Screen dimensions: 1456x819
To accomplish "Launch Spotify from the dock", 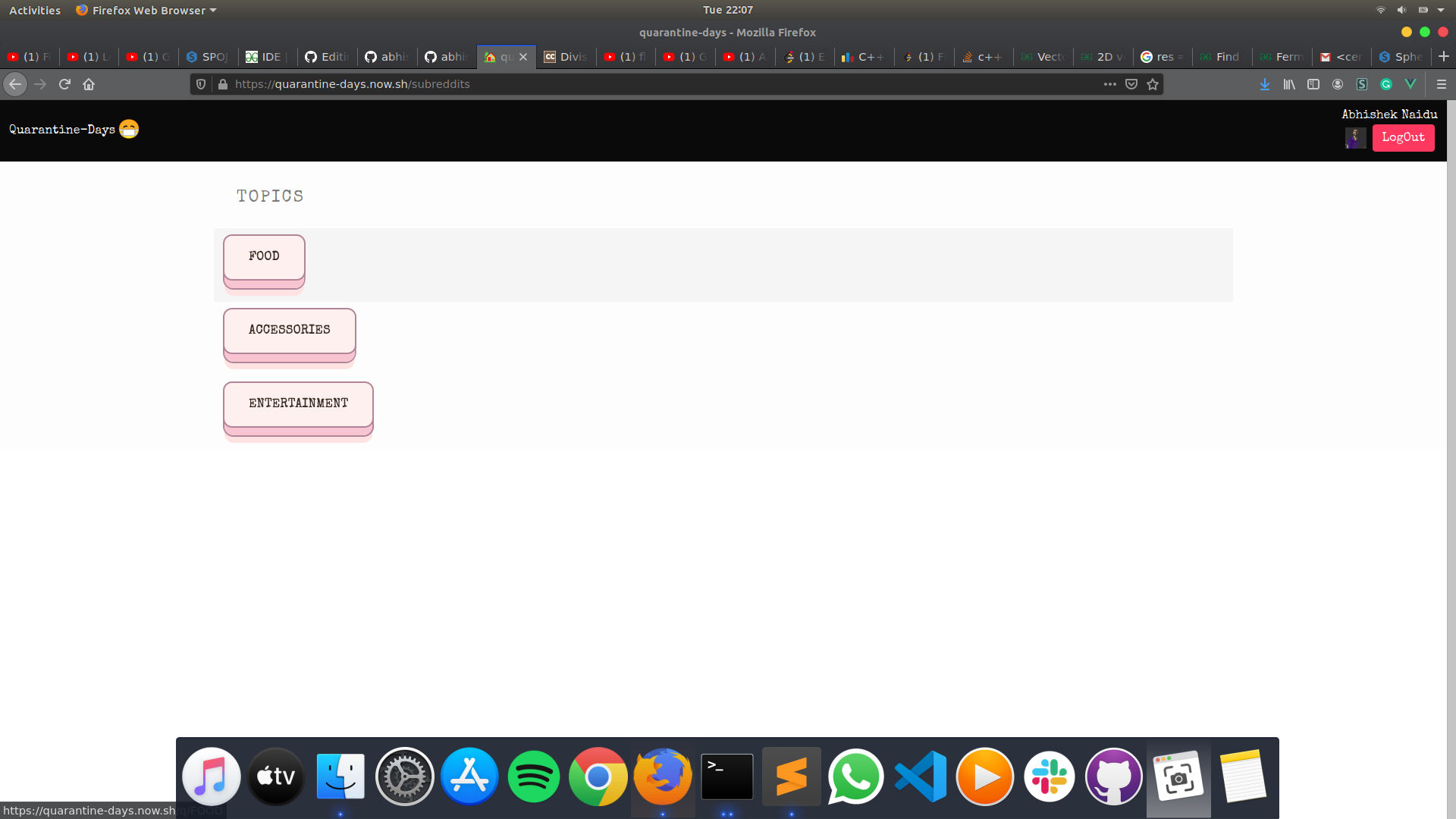I will [534, 777].
